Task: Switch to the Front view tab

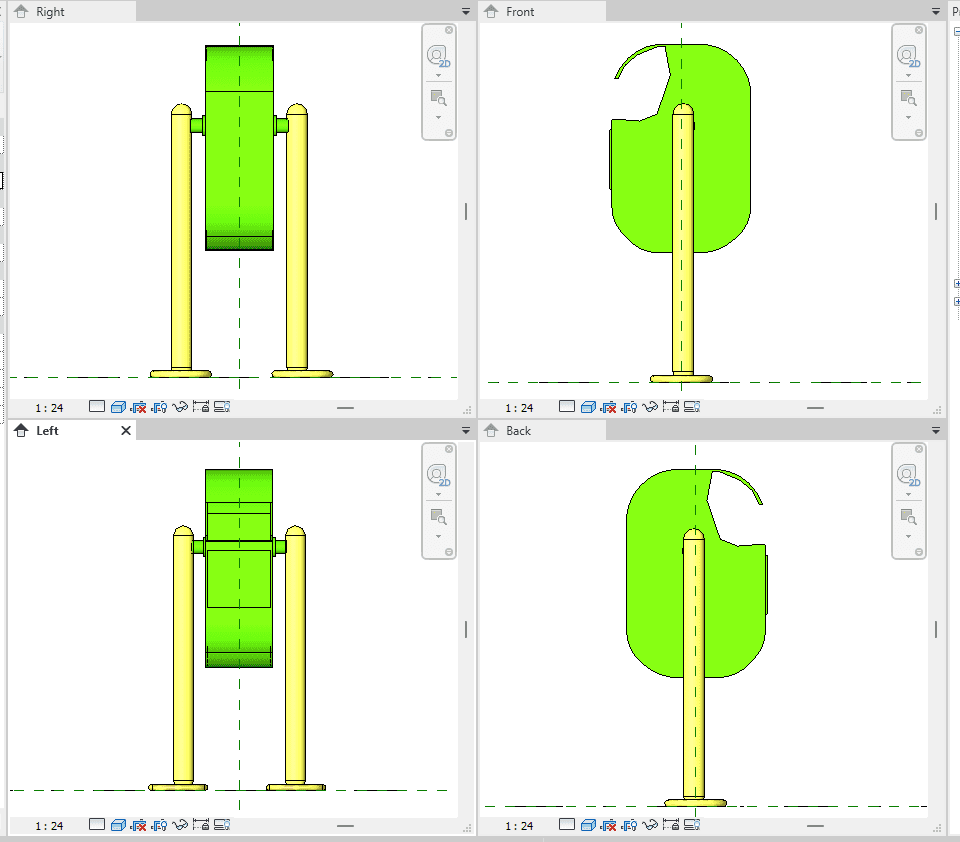Action: pos(520,12)
